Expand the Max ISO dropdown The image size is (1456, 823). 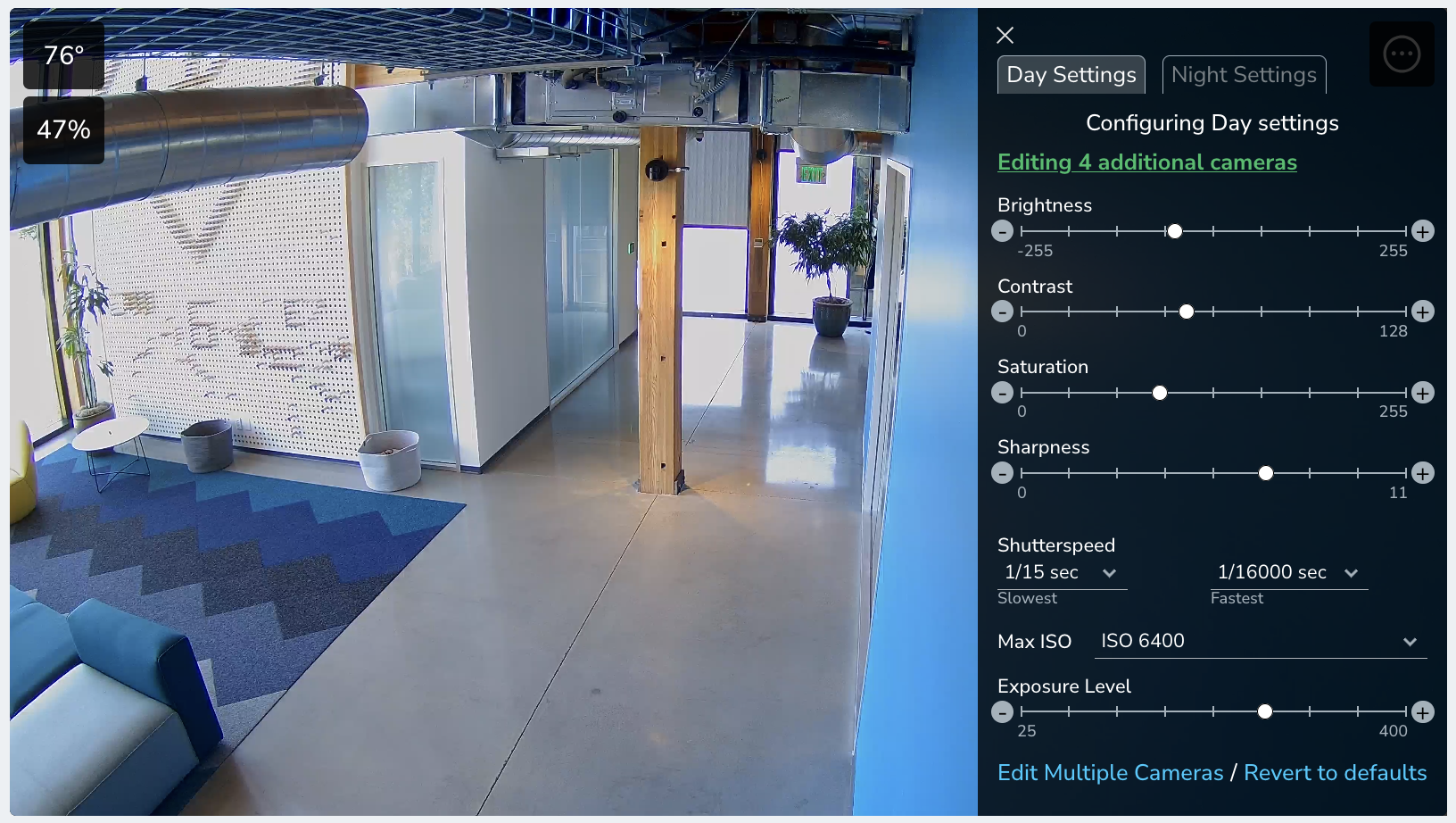(1261, 641)
